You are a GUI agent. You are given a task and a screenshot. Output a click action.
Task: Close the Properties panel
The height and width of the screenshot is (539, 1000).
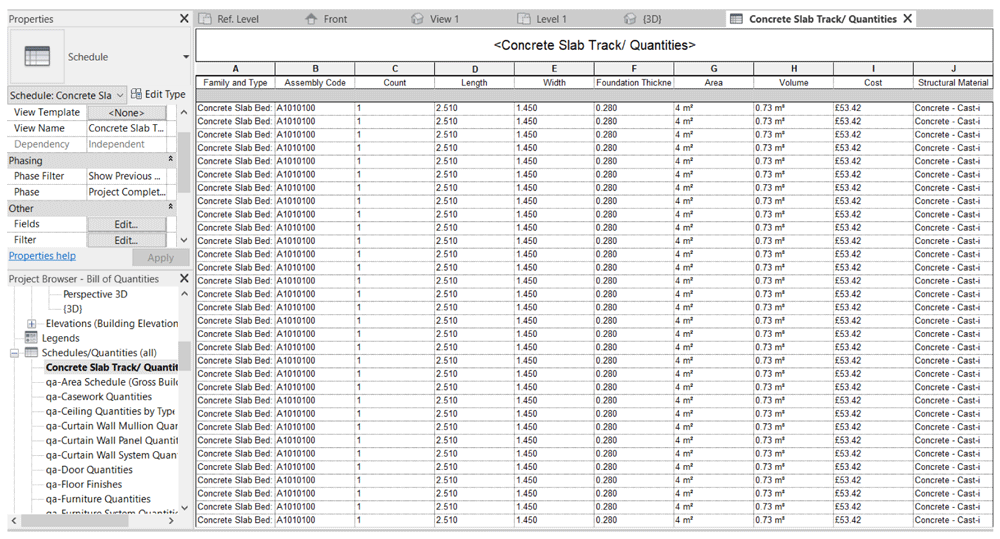tap(184, 18)
